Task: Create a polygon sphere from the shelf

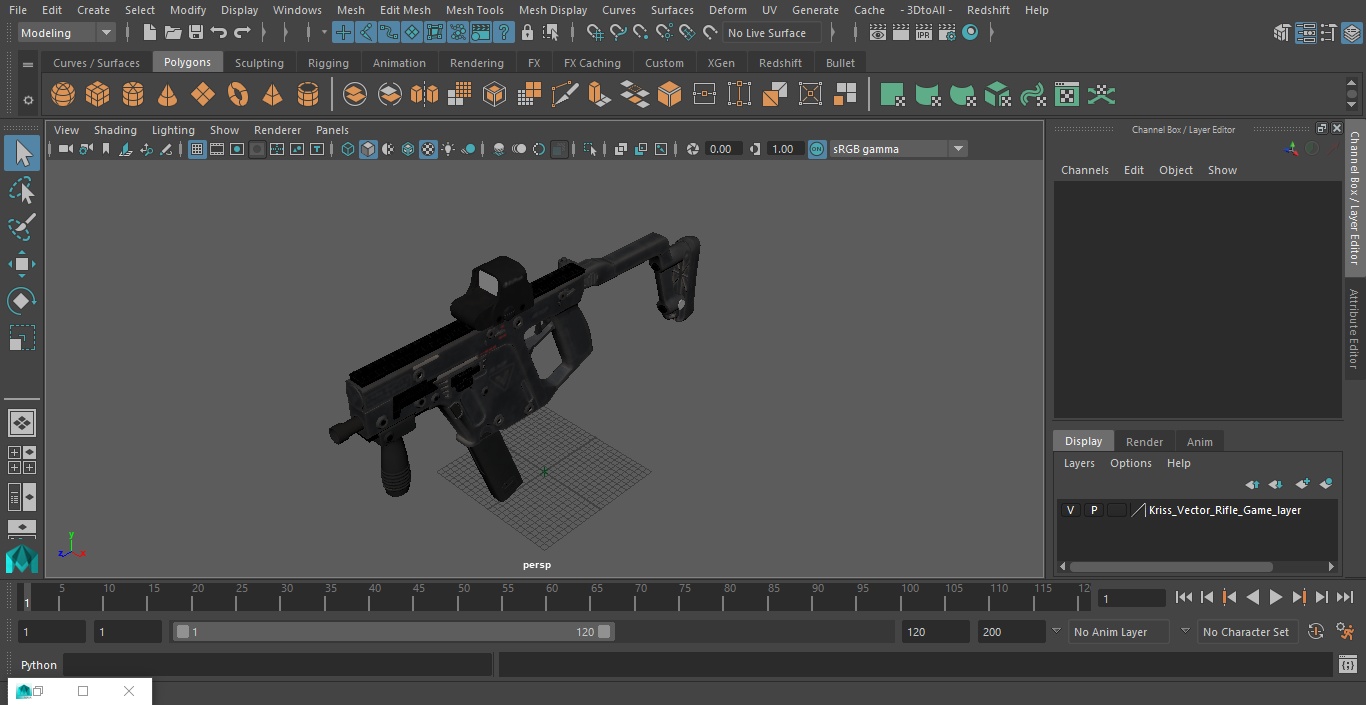Action: tap(63, 95)
